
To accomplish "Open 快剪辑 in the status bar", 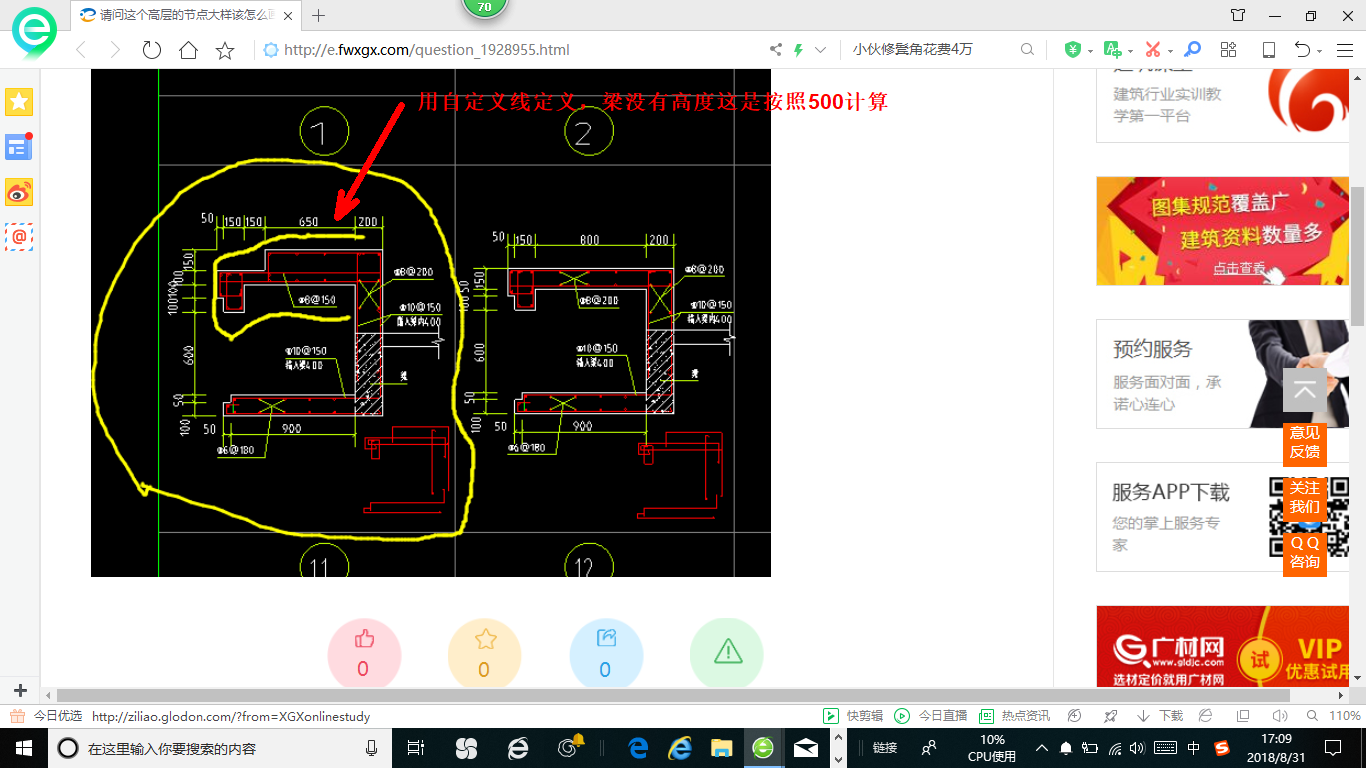I will pyautogui.click(x=853, y=716).
